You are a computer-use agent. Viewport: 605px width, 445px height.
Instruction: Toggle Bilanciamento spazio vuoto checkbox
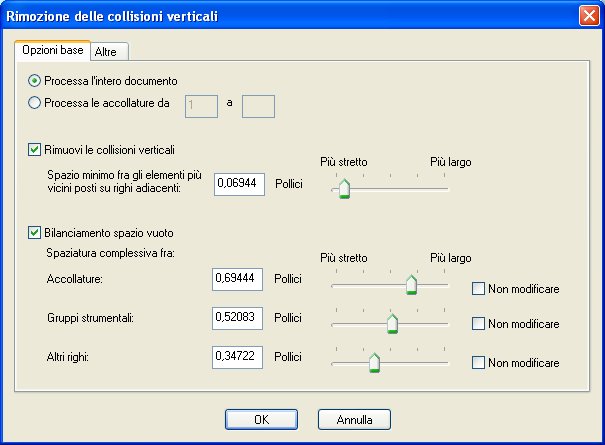point(35,233)
